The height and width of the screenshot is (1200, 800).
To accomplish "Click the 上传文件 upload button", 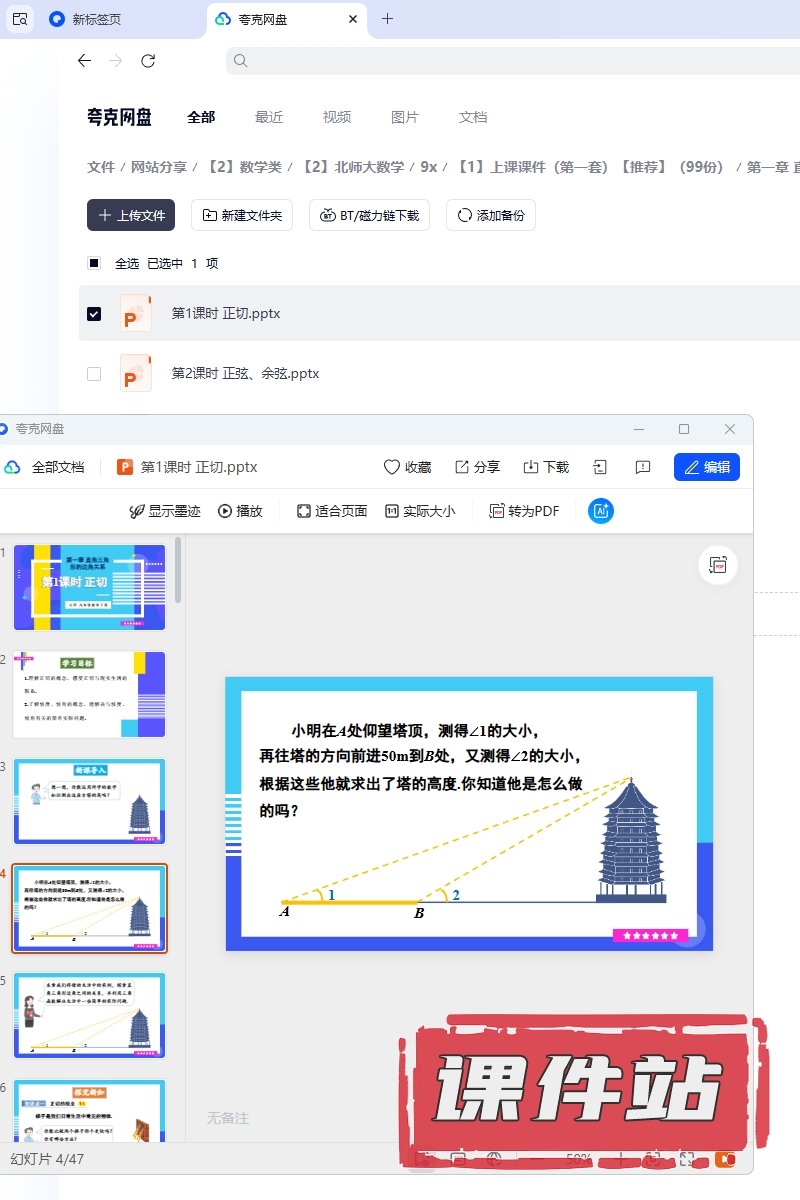I will pos(131,215).
